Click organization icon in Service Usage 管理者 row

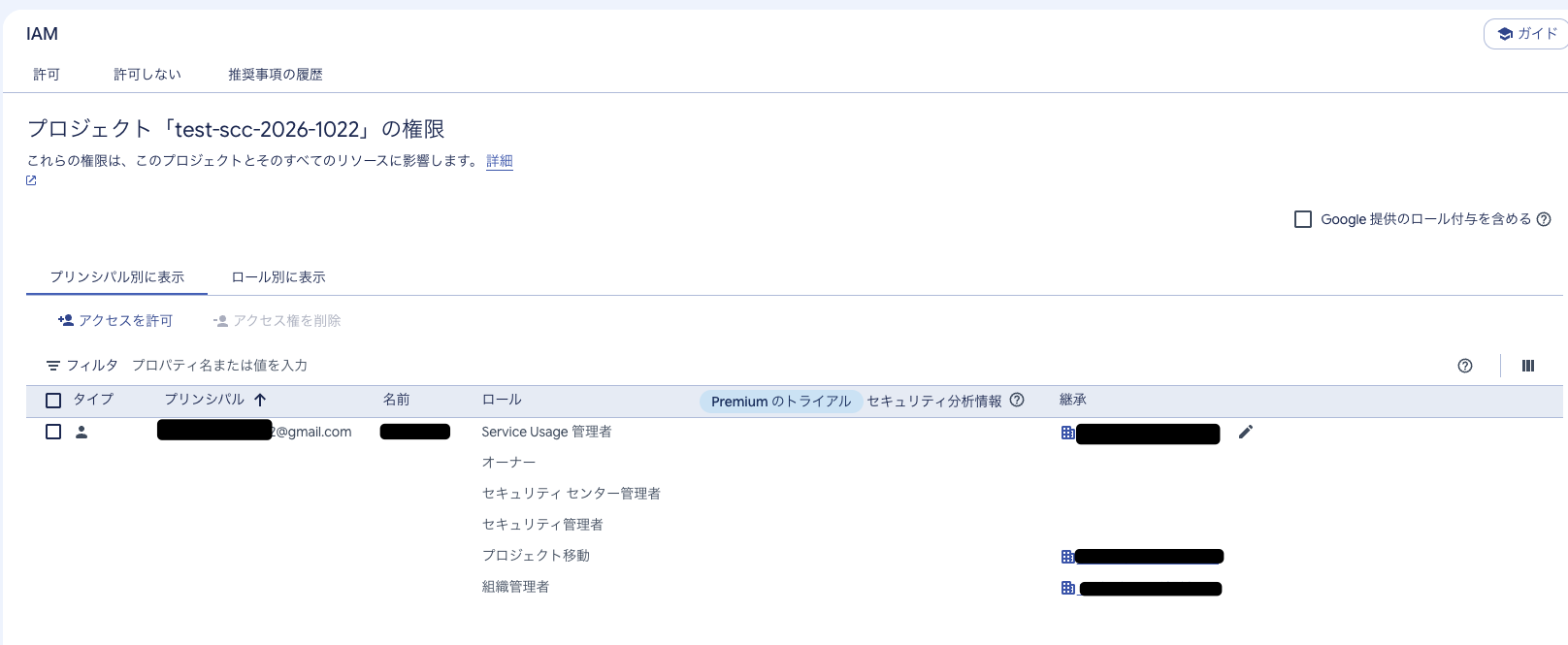[x=1067, y=433]
